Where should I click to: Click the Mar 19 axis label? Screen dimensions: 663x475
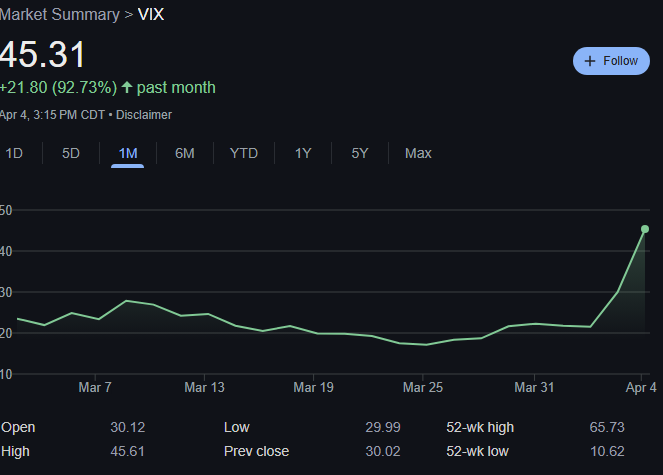pos(313,387)
